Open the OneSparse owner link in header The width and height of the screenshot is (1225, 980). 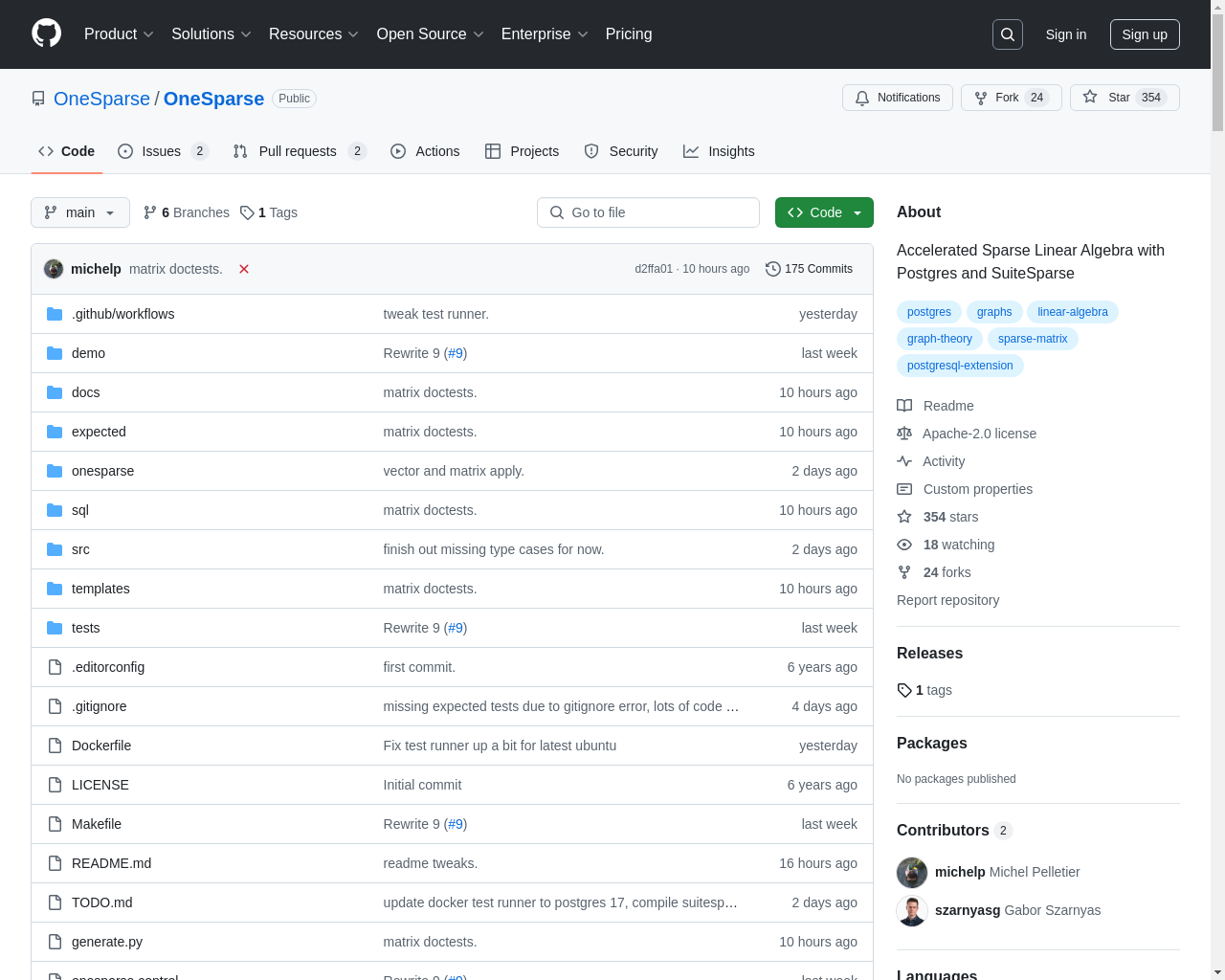click(x=101, y=99)
